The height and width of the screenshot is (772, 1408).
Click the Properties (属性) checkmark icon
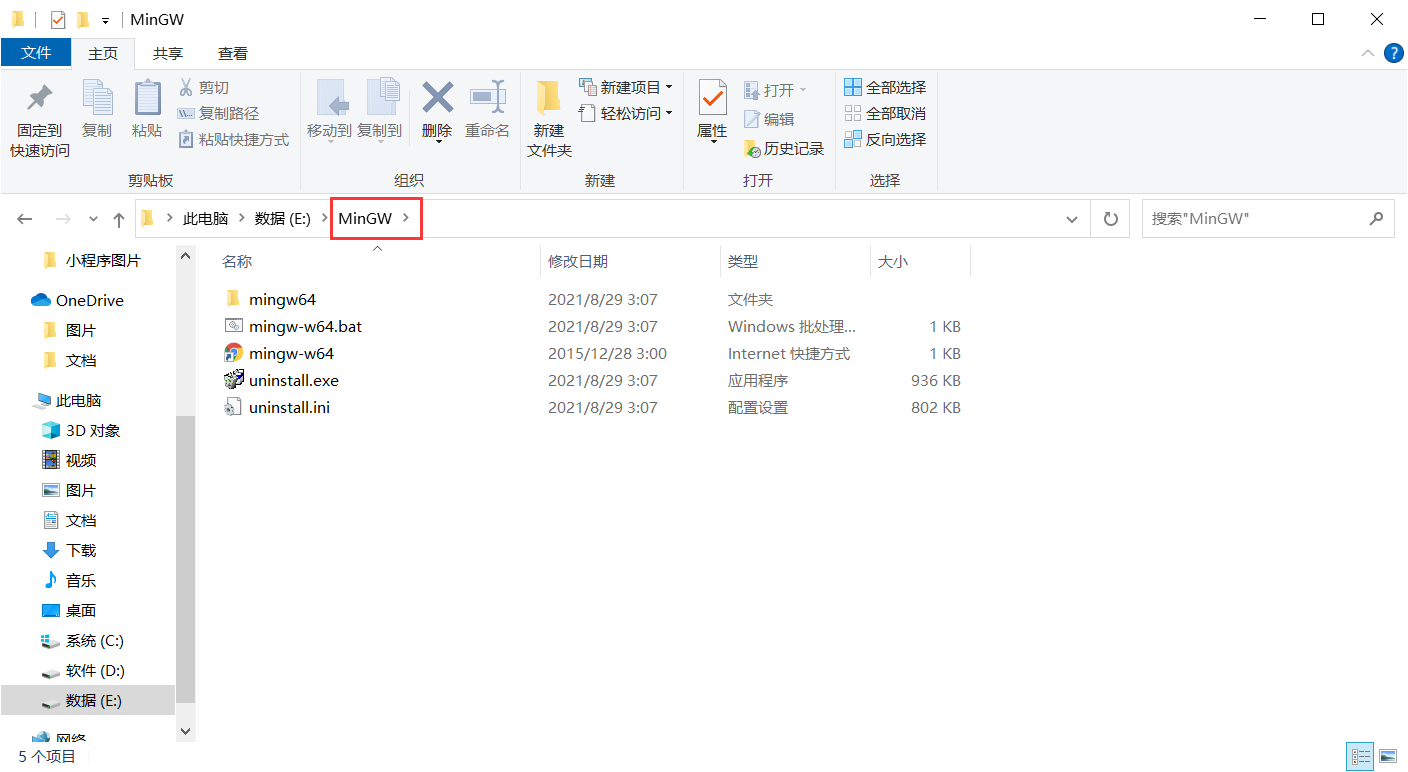712,99
